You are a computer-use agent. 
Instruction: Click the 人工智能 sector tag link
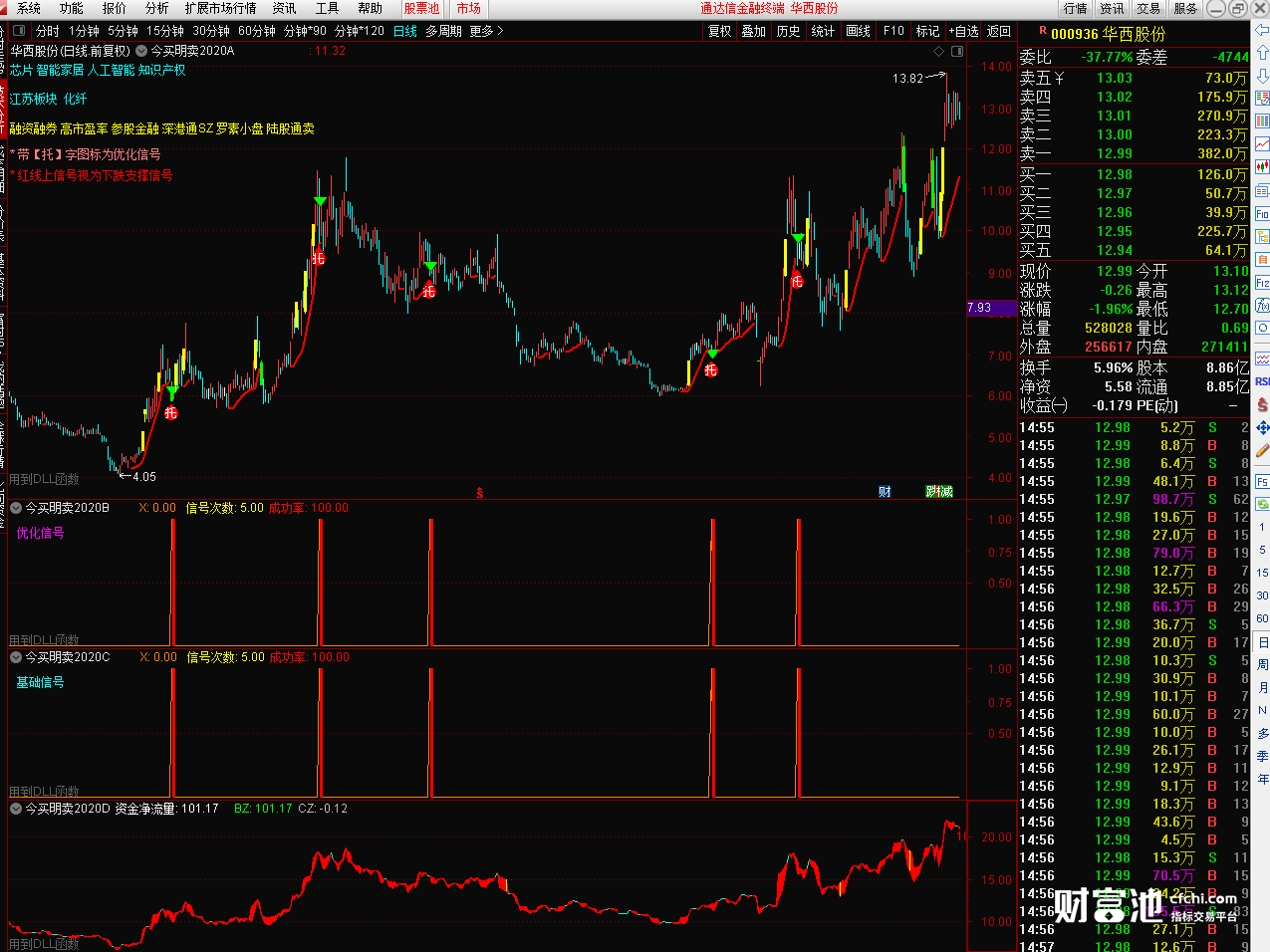tap(111, 70)
